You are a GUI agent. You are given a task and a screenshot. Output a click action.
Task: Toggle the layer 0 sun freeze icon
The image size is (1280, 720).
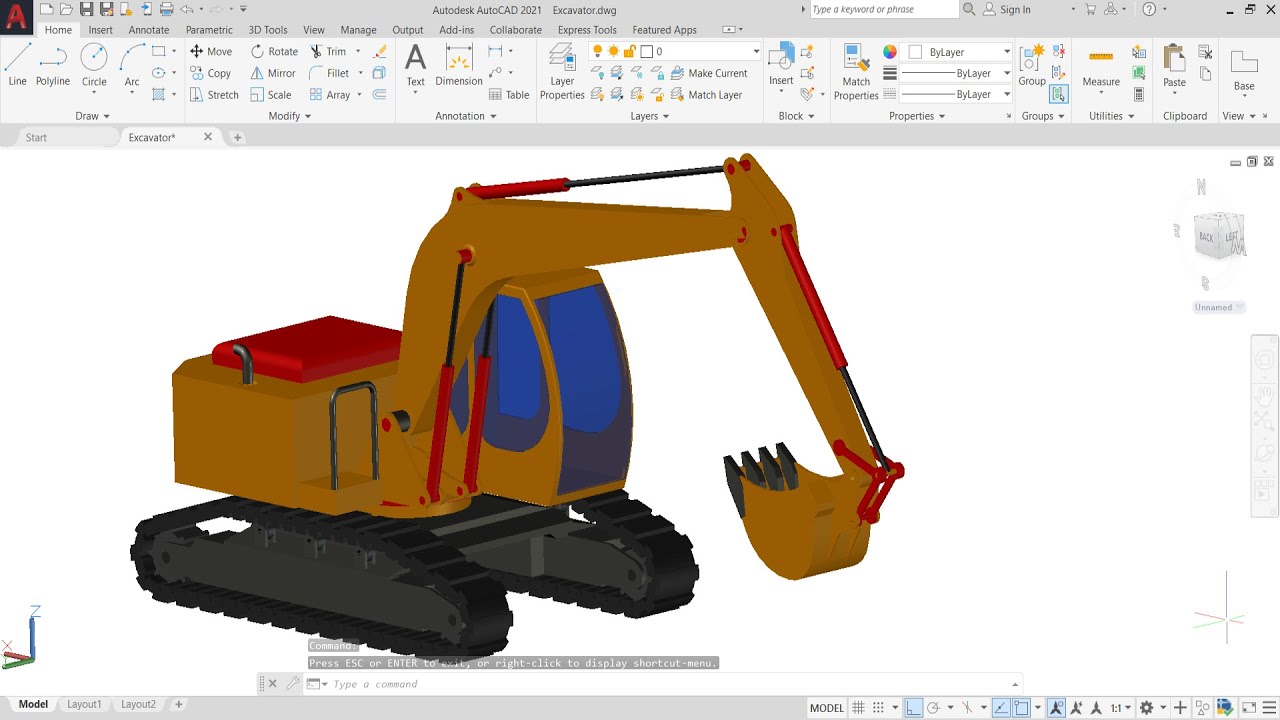click(x=613, y=51)
